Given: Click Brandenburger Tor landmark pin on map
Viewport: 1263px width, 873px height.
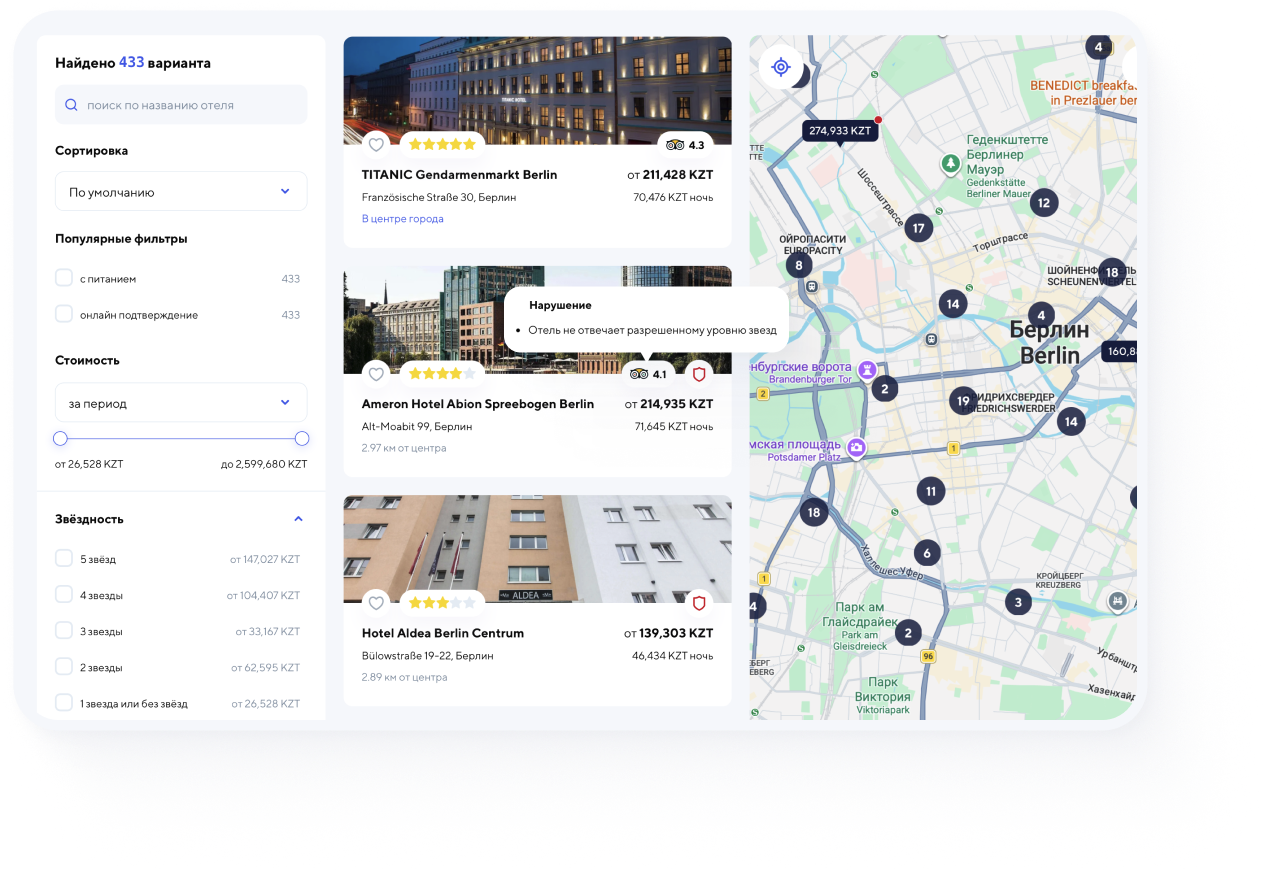Looking at the screenshot, I should pyautogui.click(x=868, y=369).
